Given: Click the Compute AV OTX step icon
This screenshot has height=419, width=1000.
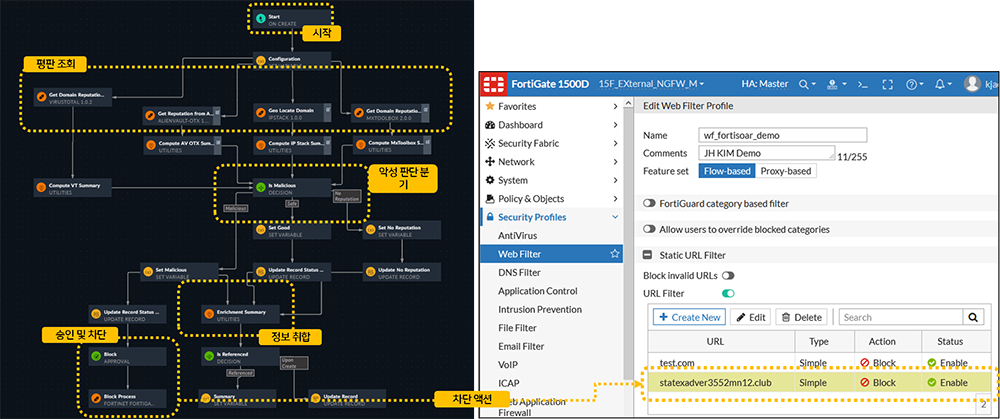Looking at the screenshot, I should (151, 145).
